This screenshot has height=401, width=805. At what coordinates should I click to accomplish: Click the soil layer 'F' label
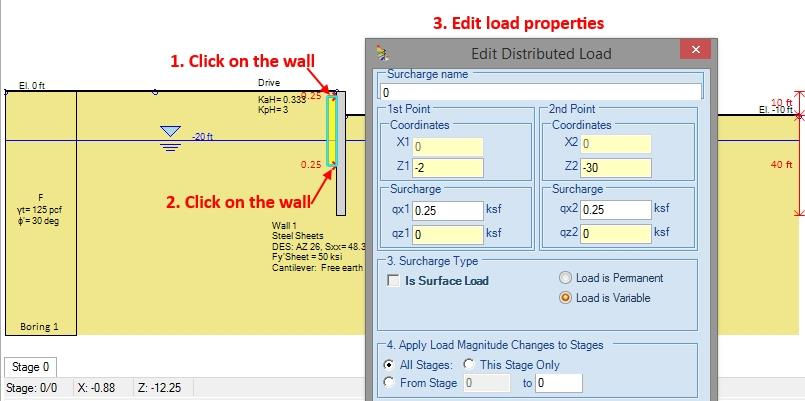coord(41,197)
